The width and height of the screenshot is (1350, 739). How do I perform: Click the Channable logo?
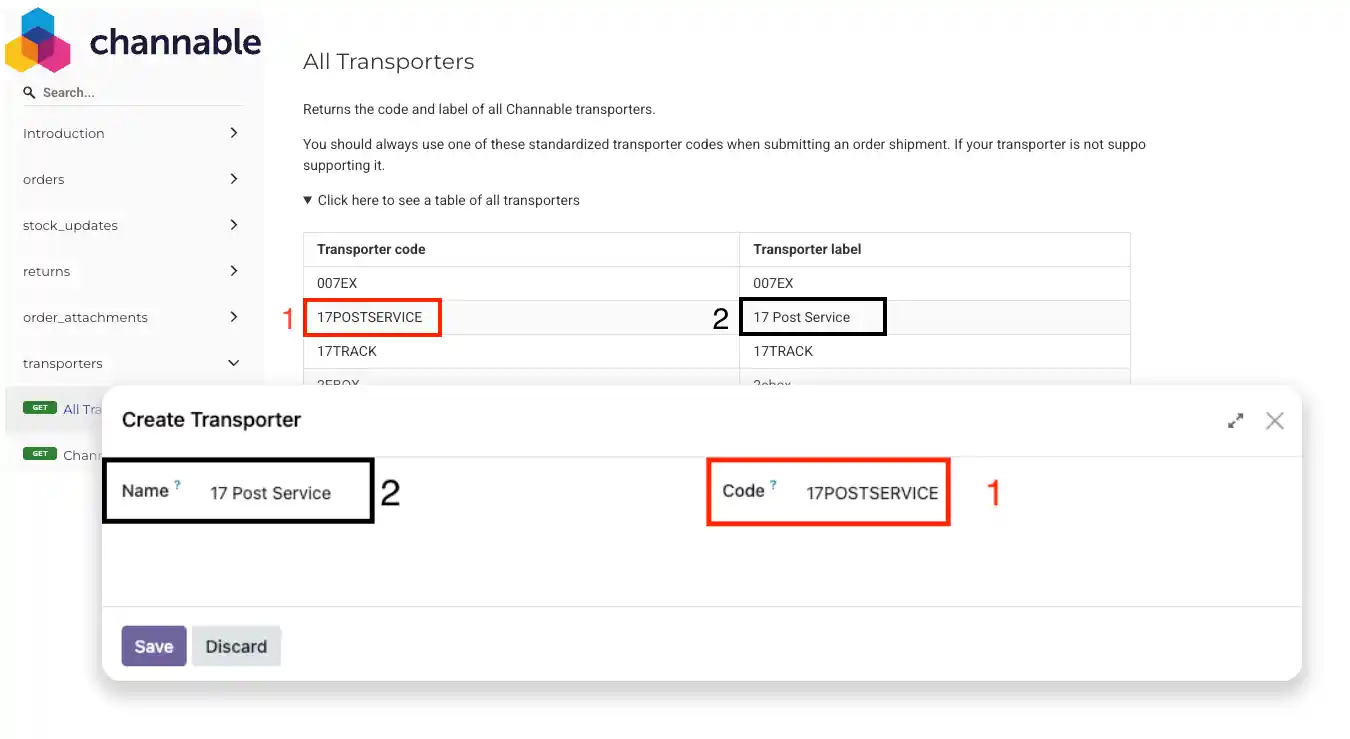click(x=133, y=41)
